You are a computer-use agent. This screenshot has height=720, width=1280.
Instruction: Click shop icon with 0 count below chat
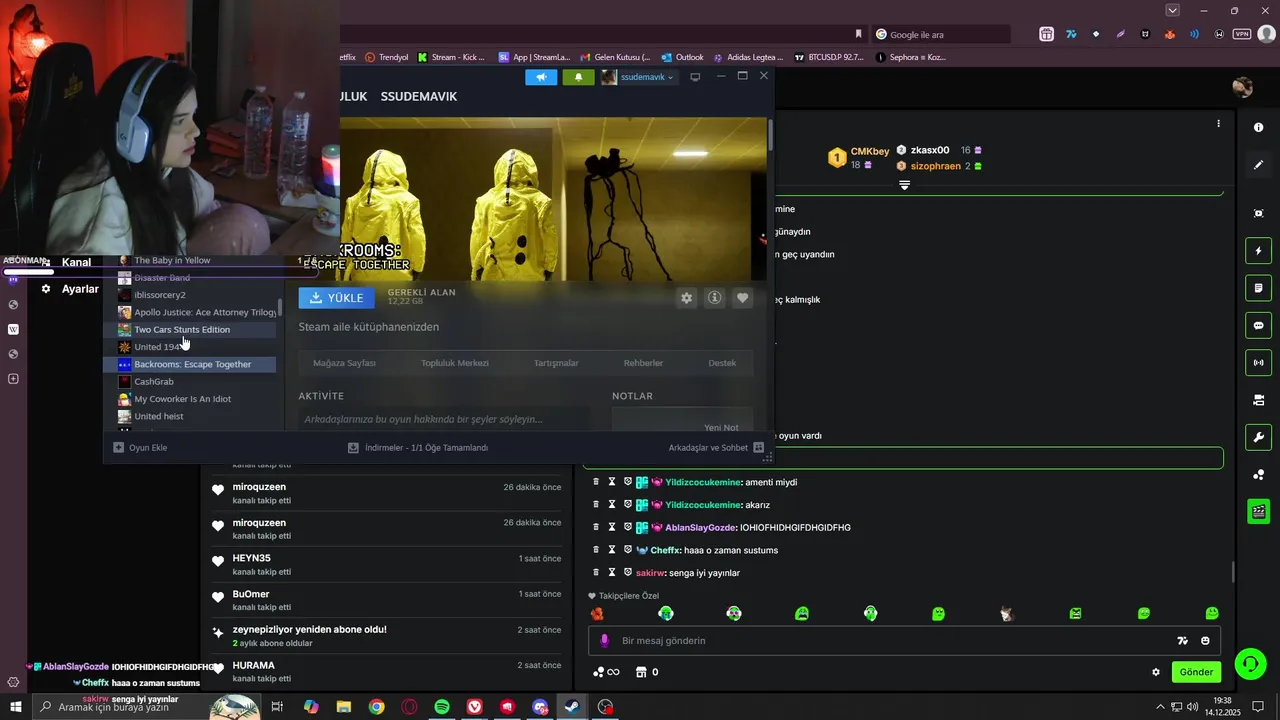[x=647, y=672]
